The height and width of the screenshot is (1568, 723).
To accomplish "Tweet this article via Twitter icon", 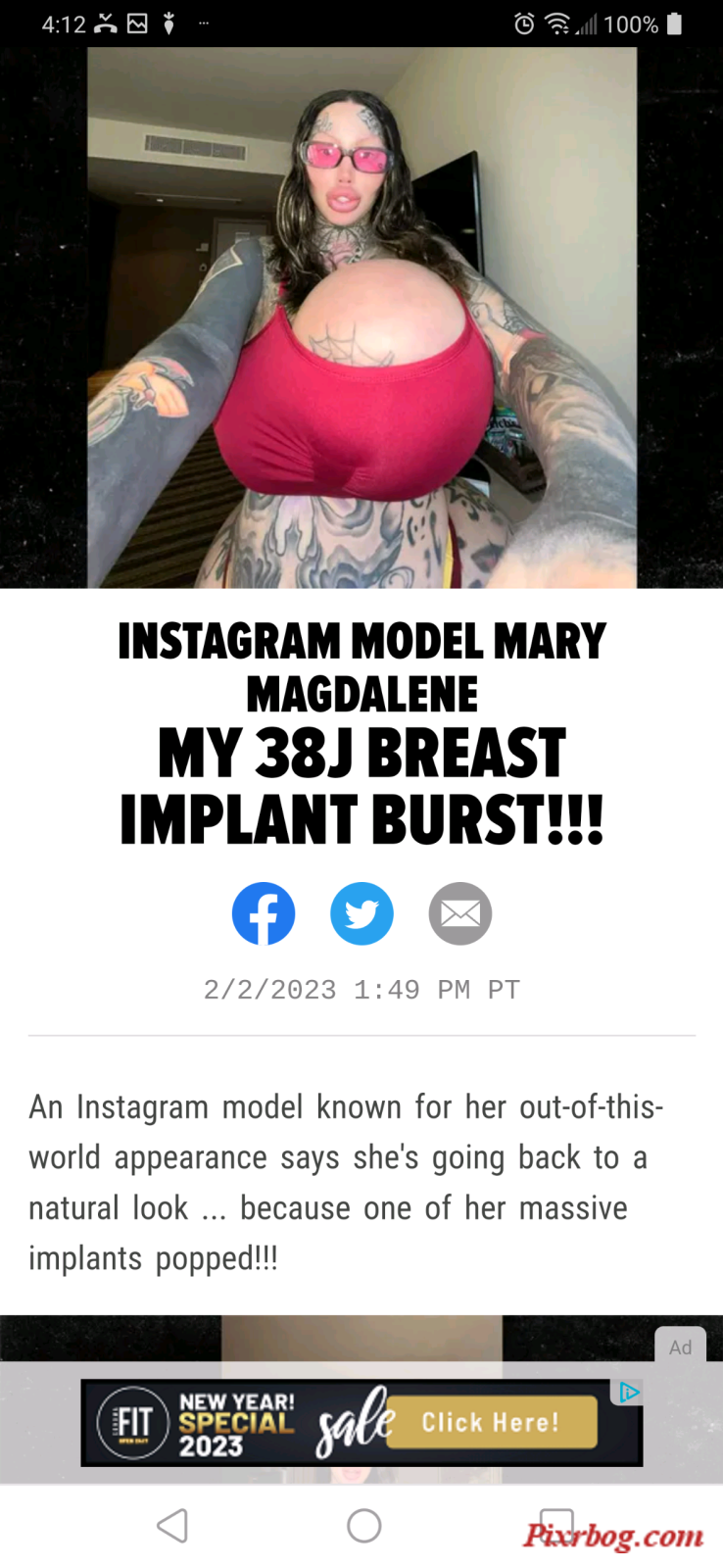I will 361,913.
